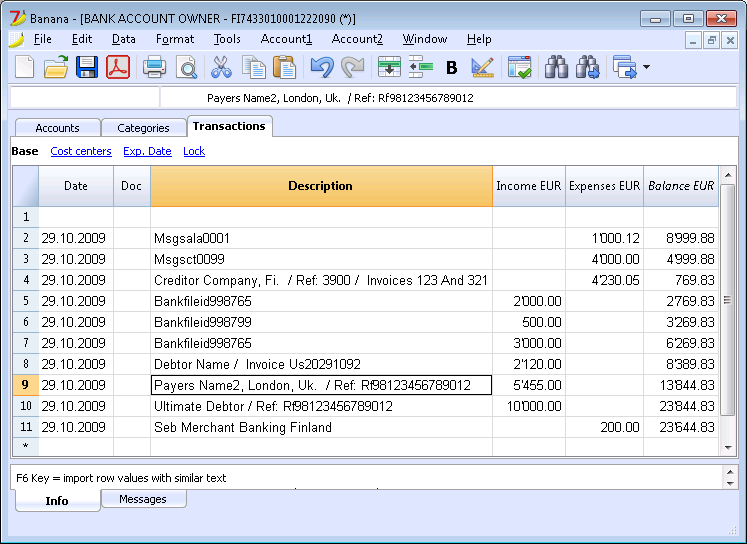Select the Bankfileid998799 description cell

coord(321,322)
